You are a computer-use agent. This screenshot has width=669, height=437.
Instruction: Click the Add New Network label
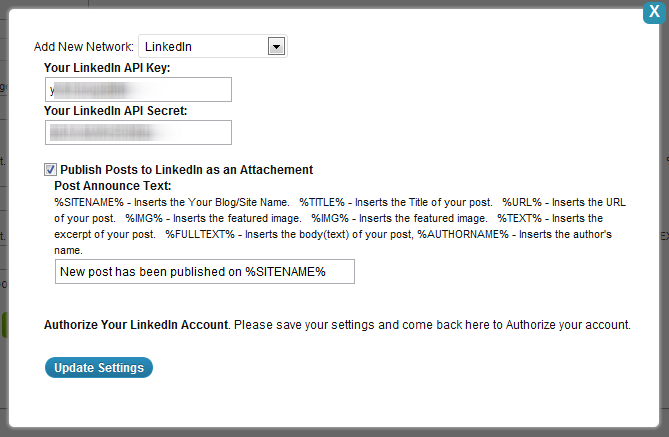tap(84, 47)
